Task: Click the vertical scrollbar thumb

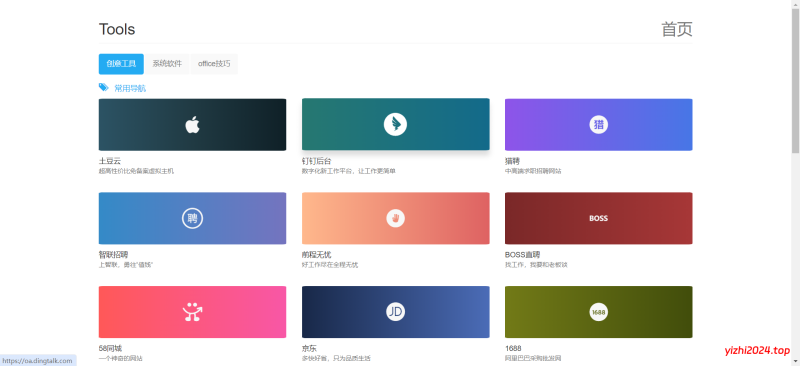Action: (x=795, y=81)
